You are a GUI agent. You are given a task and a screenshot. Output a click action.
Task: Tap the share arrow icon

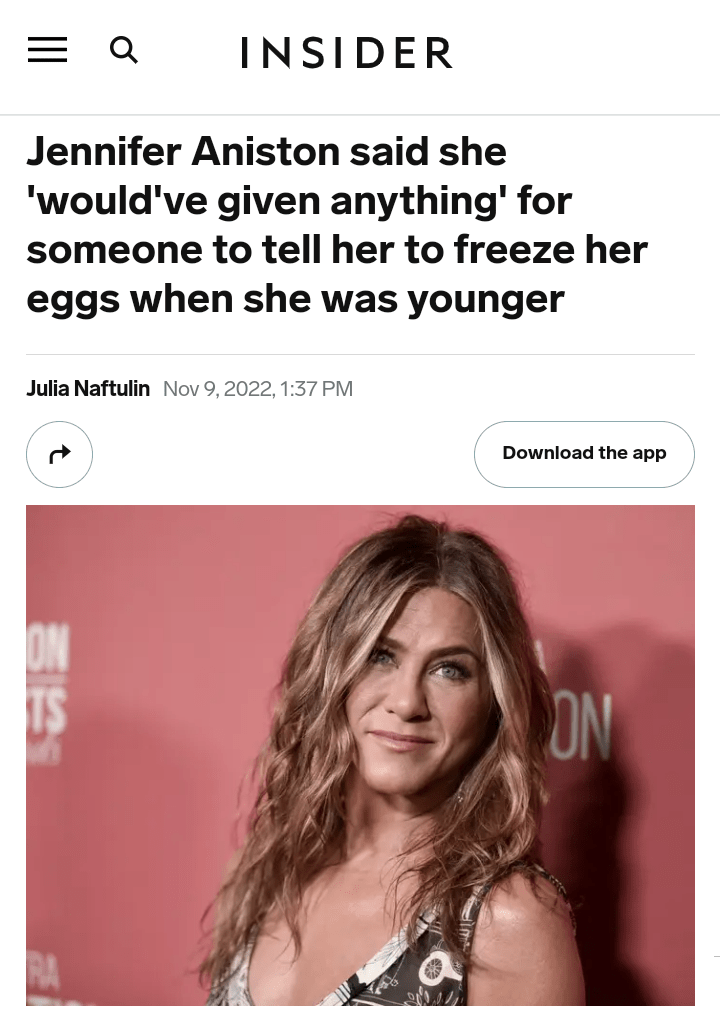(x=59, y=454)
